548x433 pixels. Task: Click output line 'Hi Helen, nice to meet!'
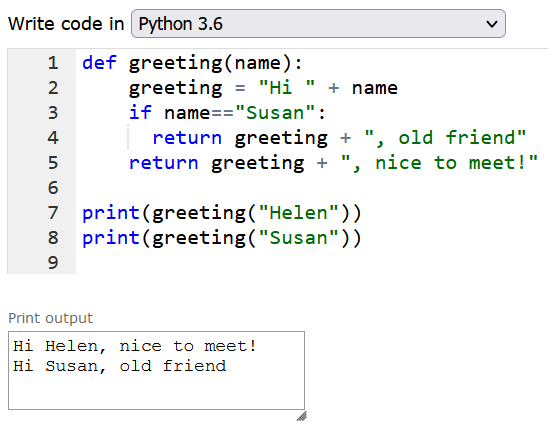(135, 346)
